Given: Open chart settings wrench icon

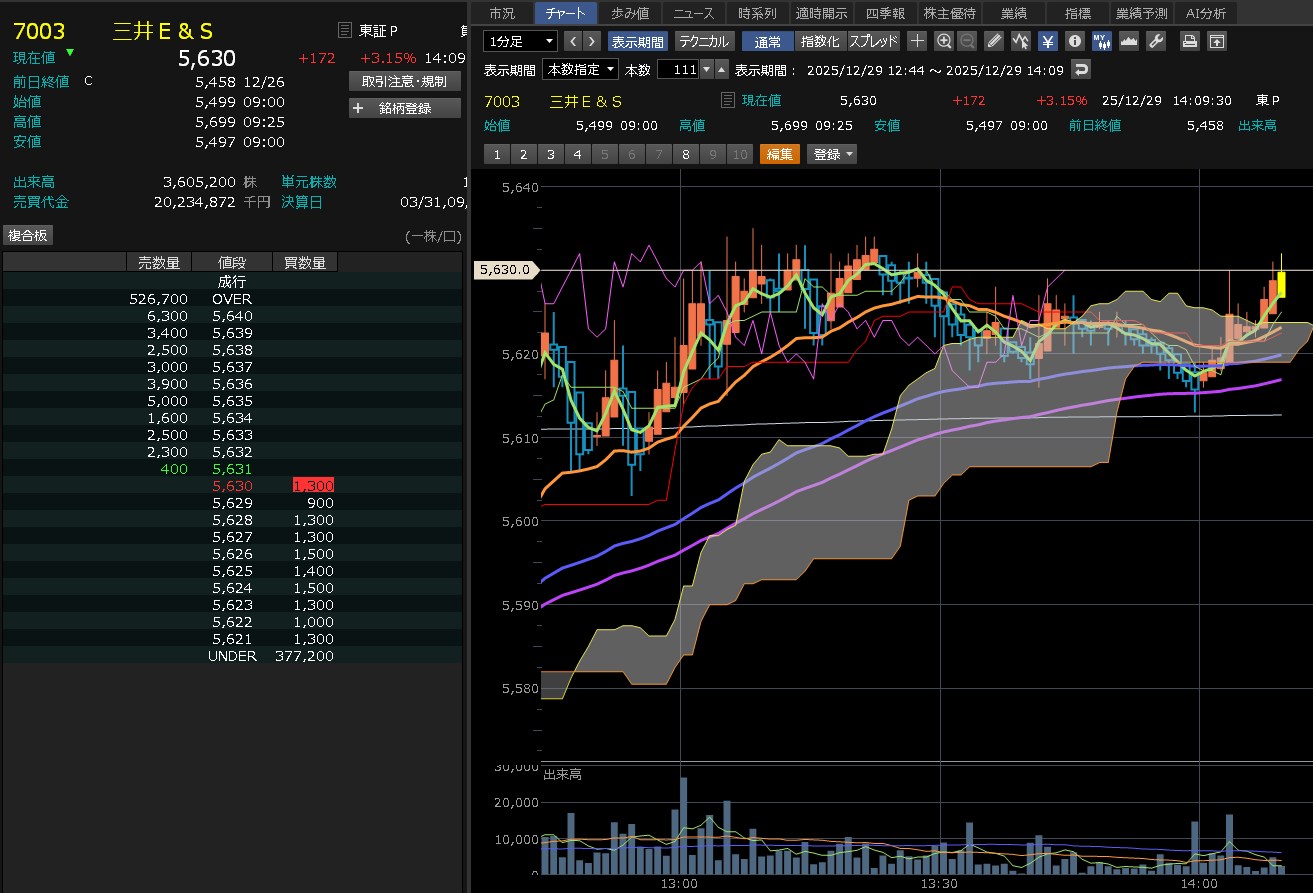Looking at the screenshot, I should 1155,41.
